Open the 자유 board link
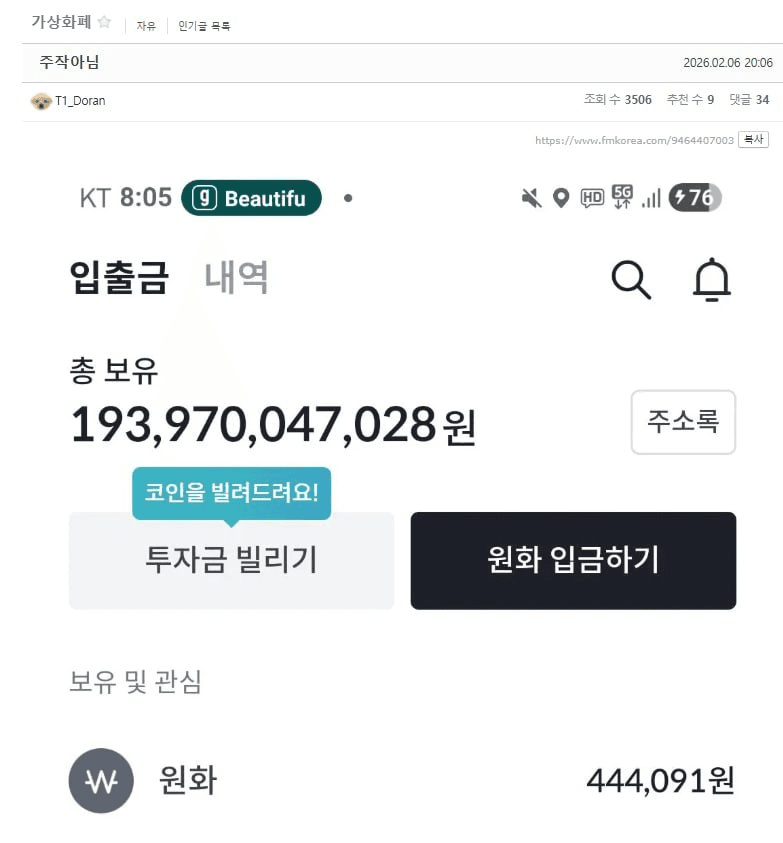The image size is (783, 843). point(146,26)
